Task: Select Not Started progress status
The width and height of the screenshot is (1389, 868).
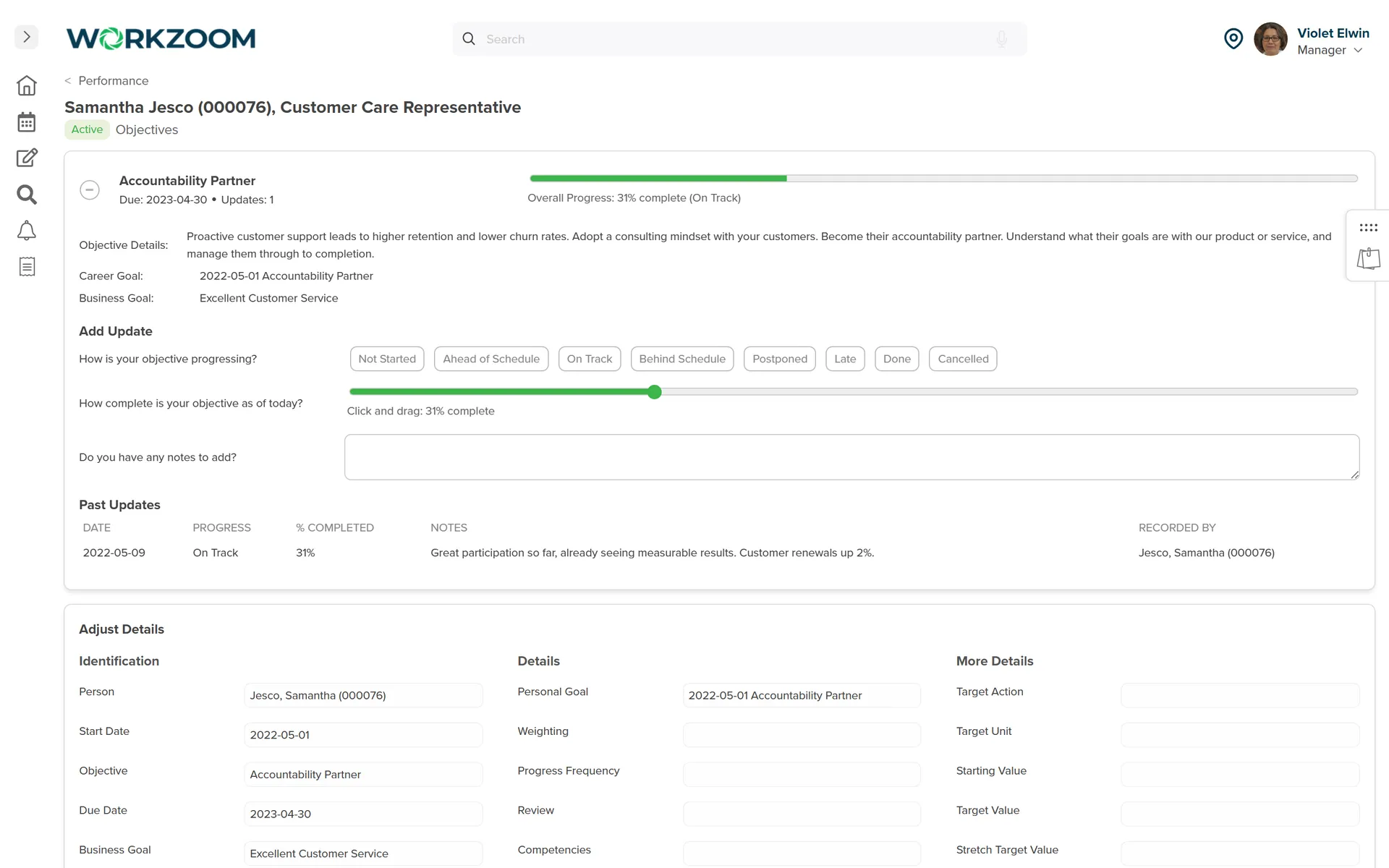Action: click(x=387, y=359)
